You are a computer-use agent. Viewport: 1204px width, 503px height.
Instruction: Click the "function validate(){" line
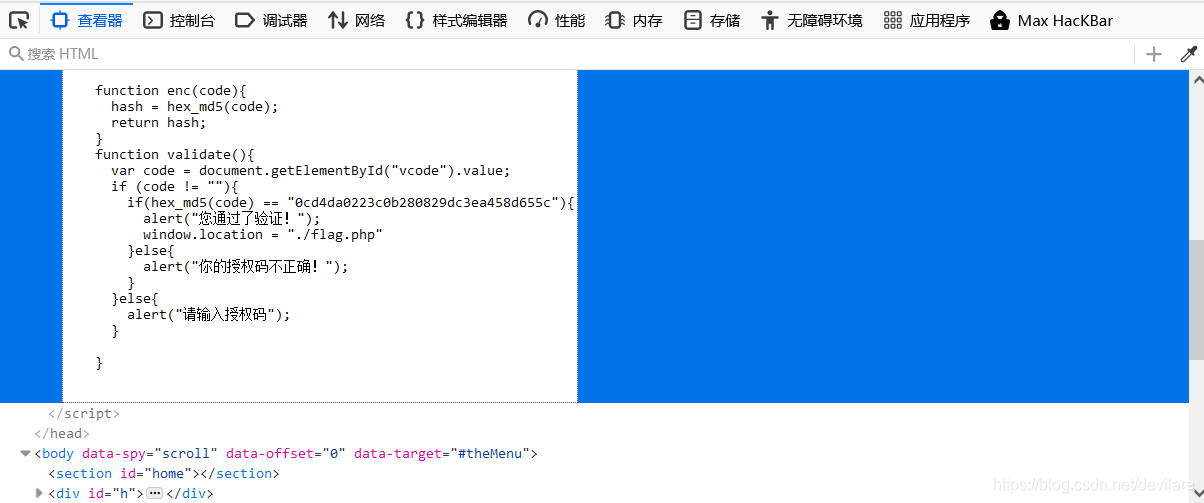[175, 154]
